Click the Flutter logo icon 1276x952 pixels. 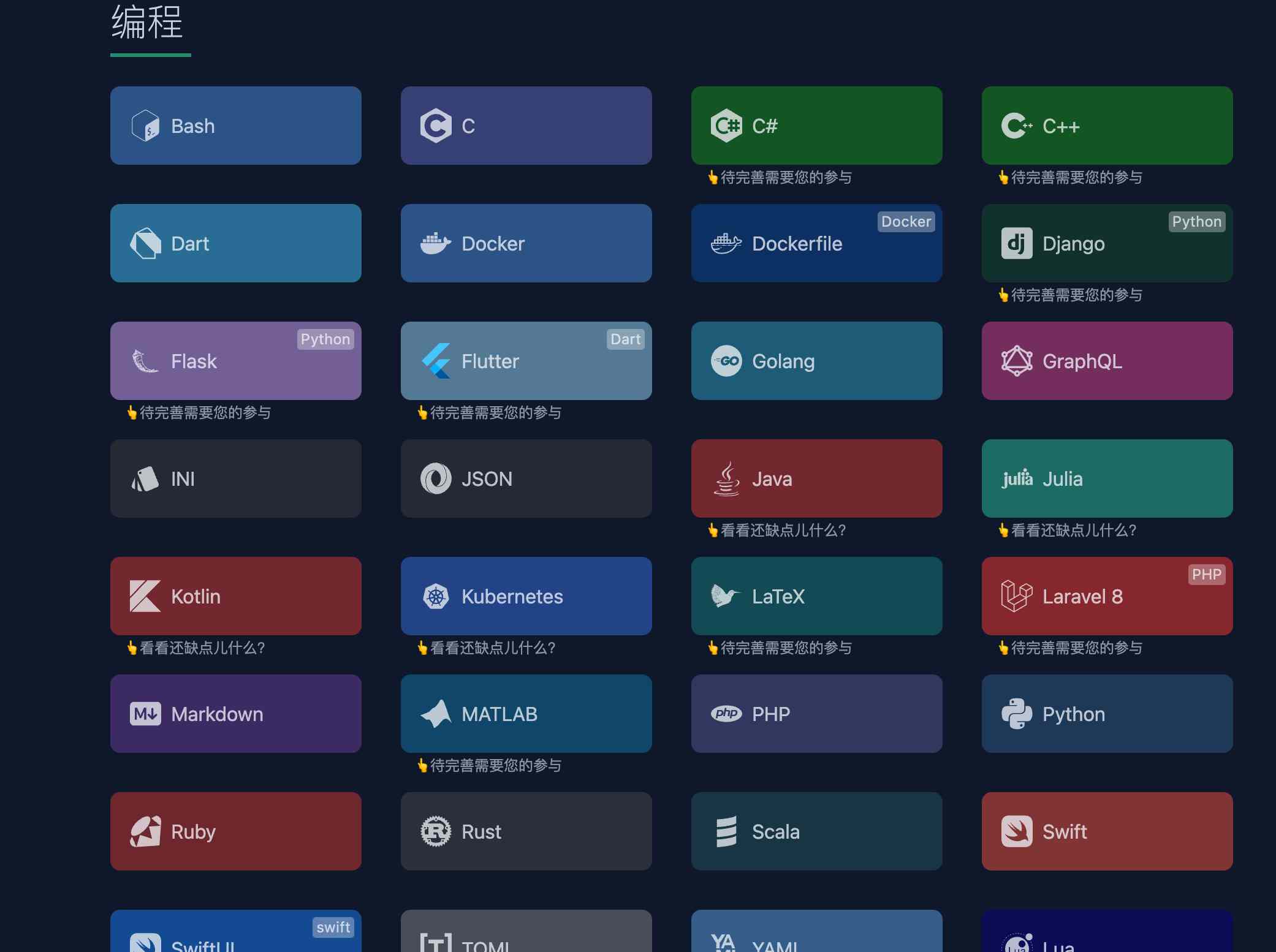pyautogui.click(x=436, y=361)
